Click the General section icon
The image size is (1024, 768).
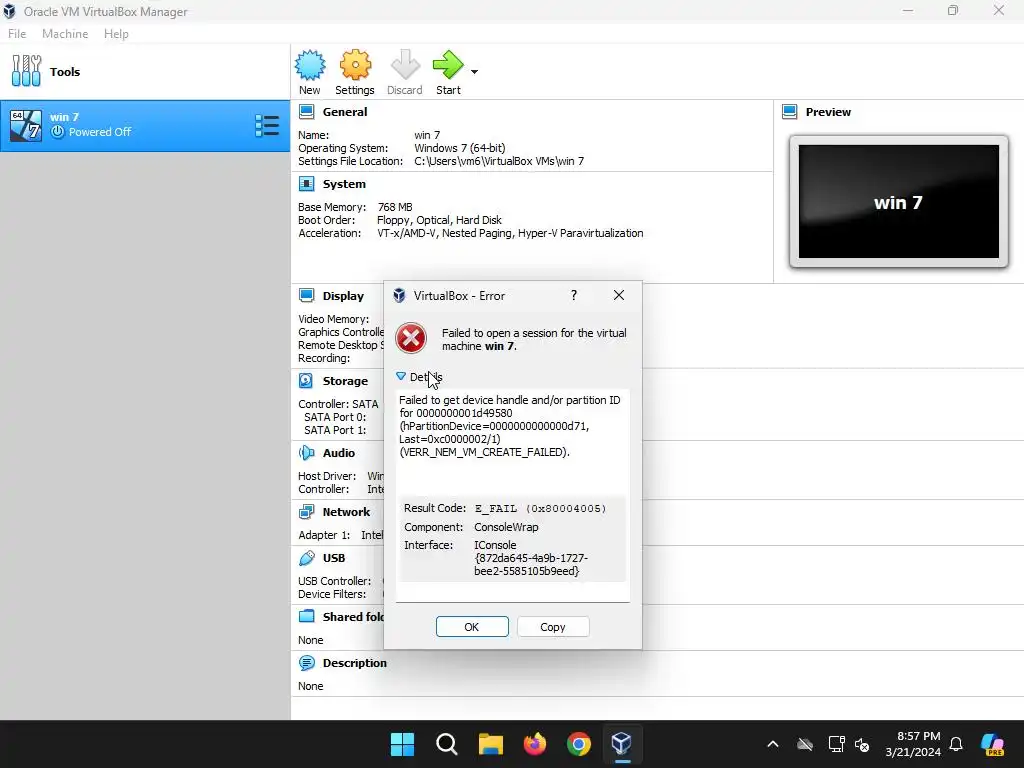pos(306,112)
